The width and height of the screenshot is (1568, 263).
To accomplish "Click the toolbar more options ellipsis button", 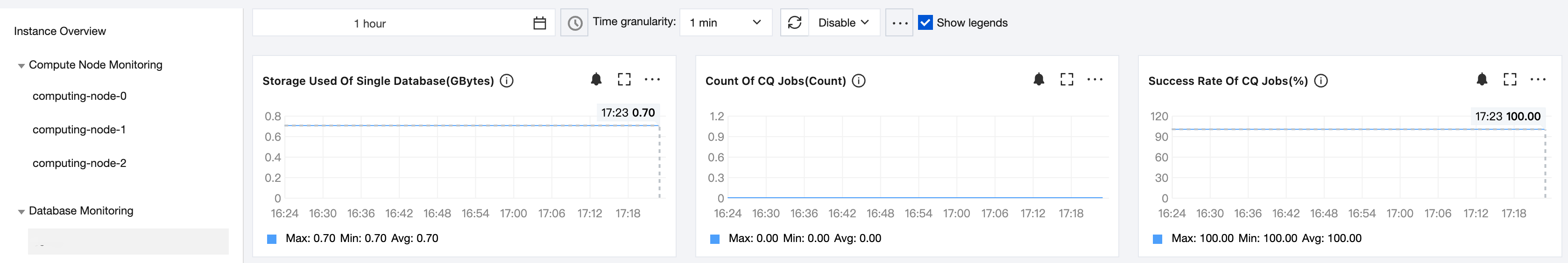I will 899,23.
